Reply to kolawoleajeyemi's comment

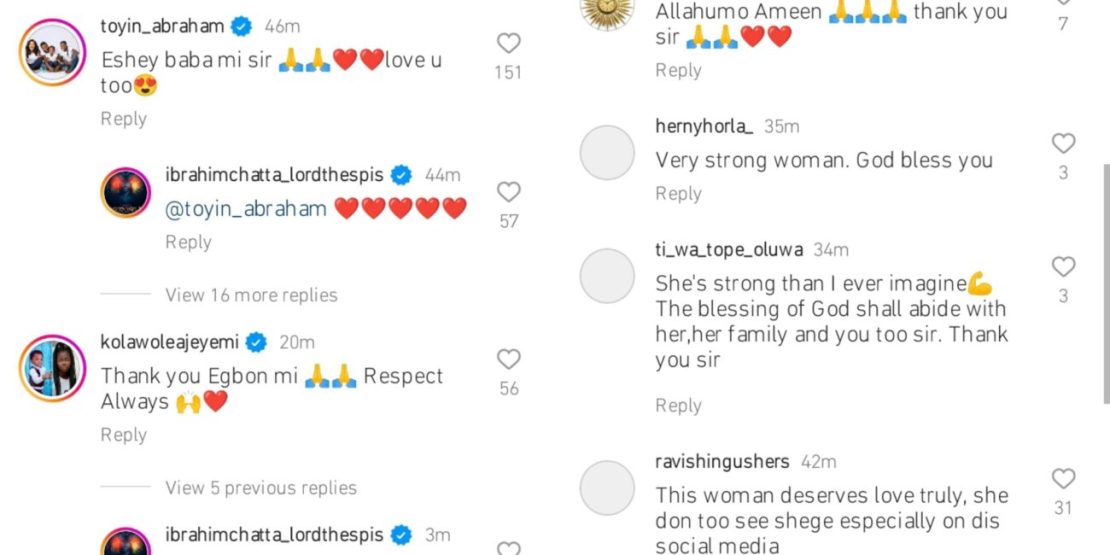[124, 435]
